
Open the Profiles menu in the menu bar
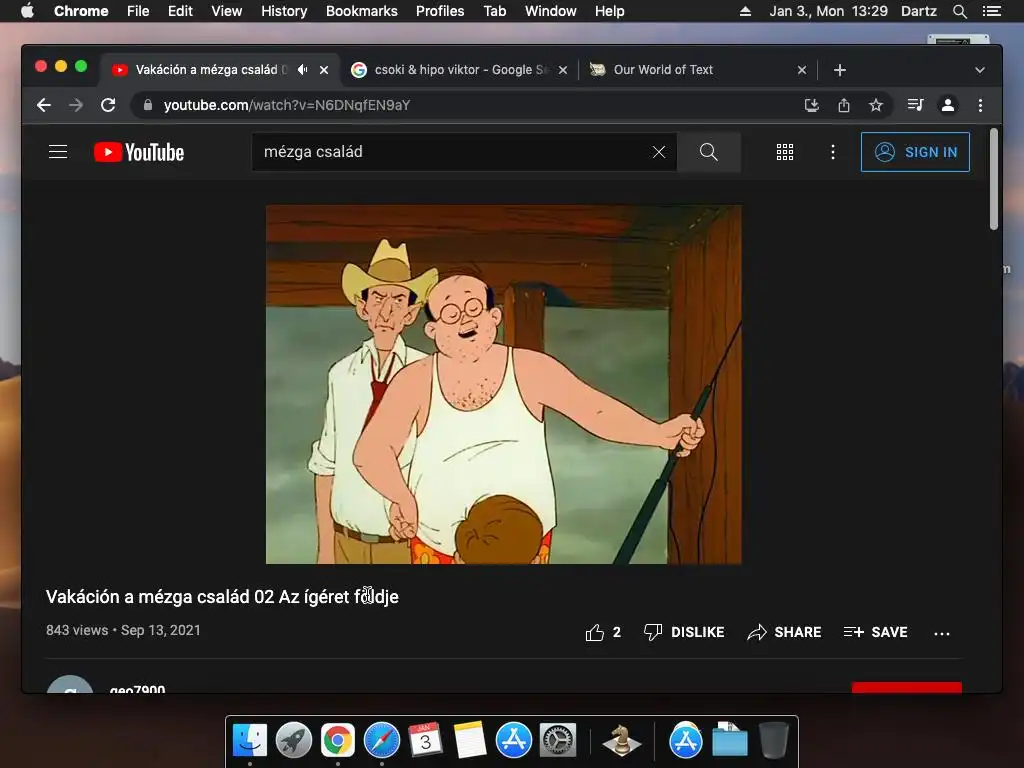(x=440, y=11)
